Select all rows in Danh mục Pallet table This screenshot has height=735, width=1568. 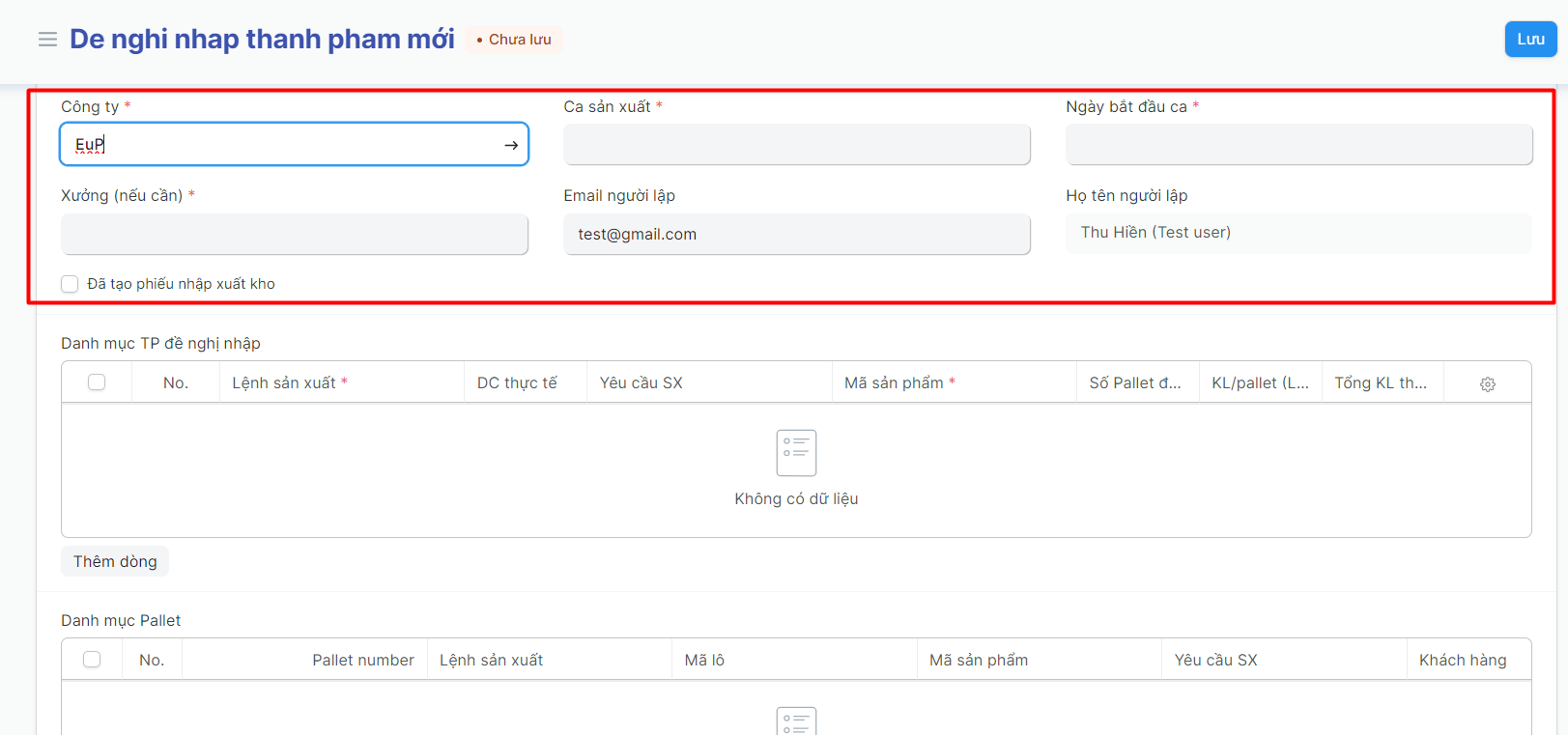92,660
